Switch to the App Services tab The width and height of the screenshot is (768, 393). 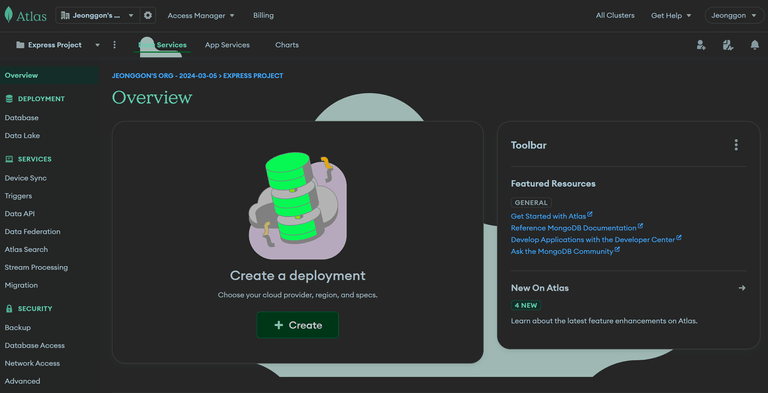click(227, 45)
